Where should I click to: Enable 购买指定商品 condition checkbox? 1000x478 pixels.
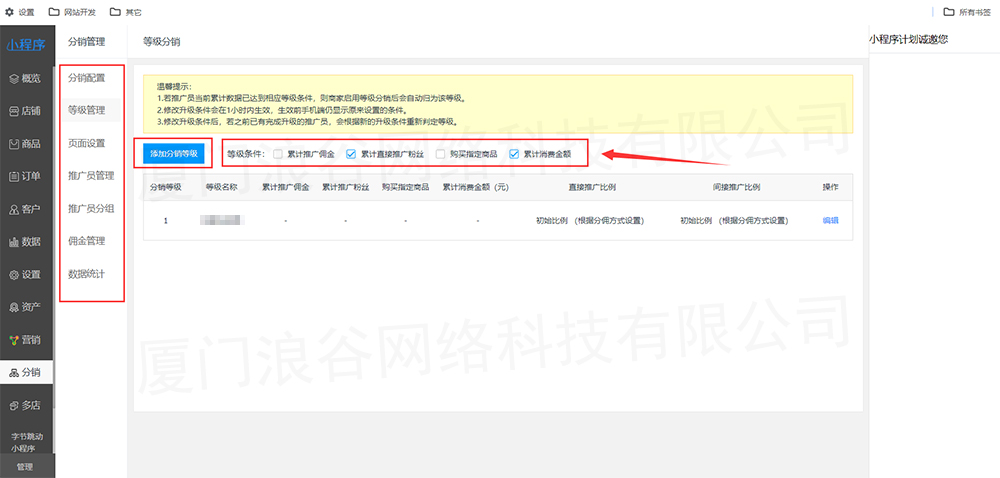coord(441,154)
